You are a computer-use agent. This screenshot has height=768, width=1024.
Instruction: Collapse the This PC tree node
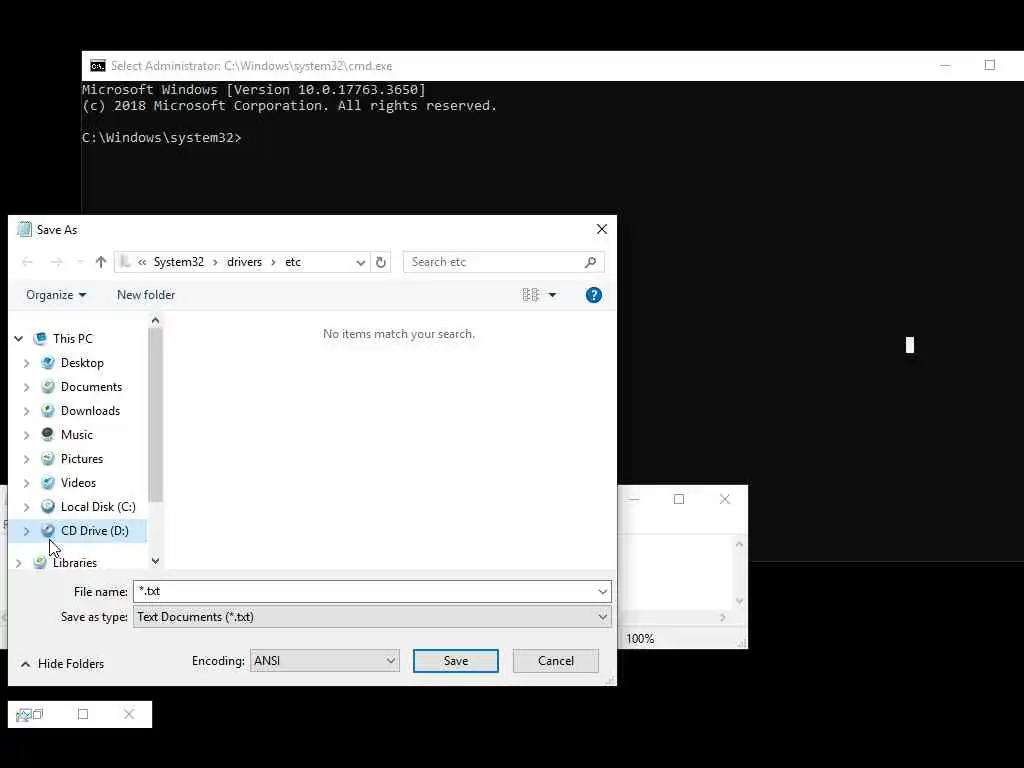(x=18, y=338)
